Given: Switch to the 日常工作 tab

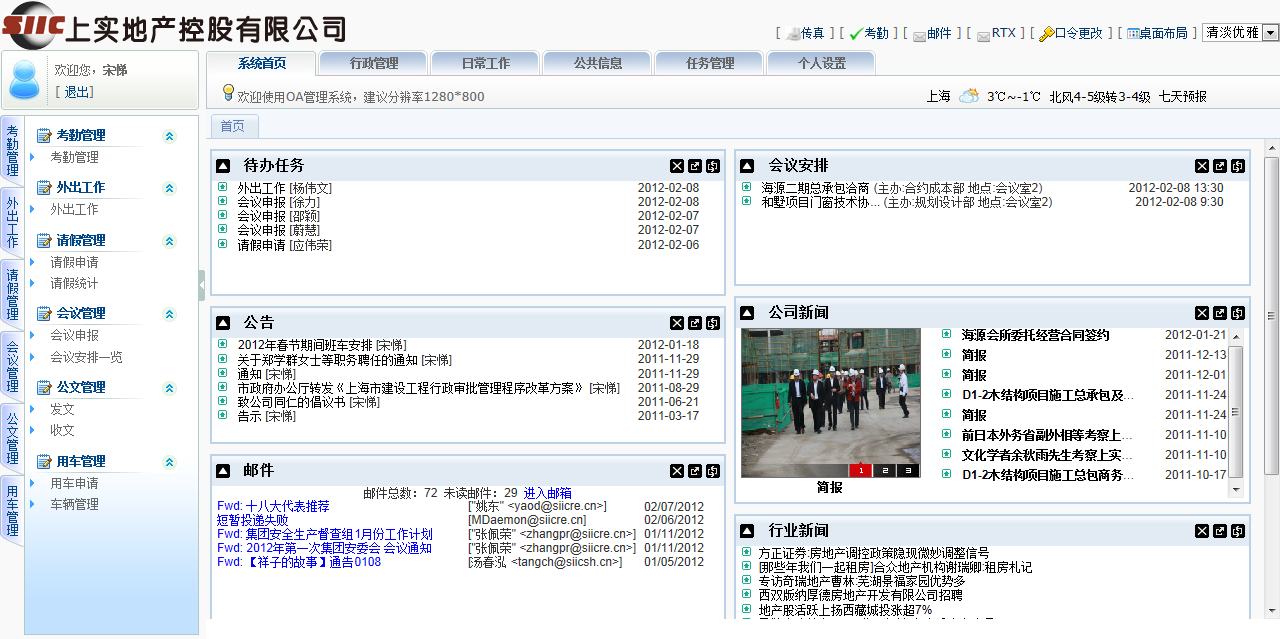Looking at the screenshot, I should (485, 63).
